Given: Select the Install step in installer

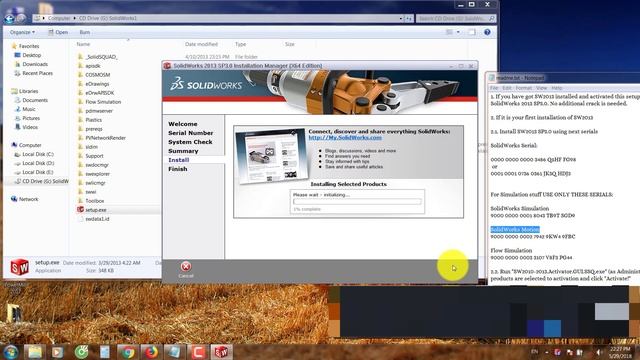Looking at the screenshot, I should click(178, 160).
